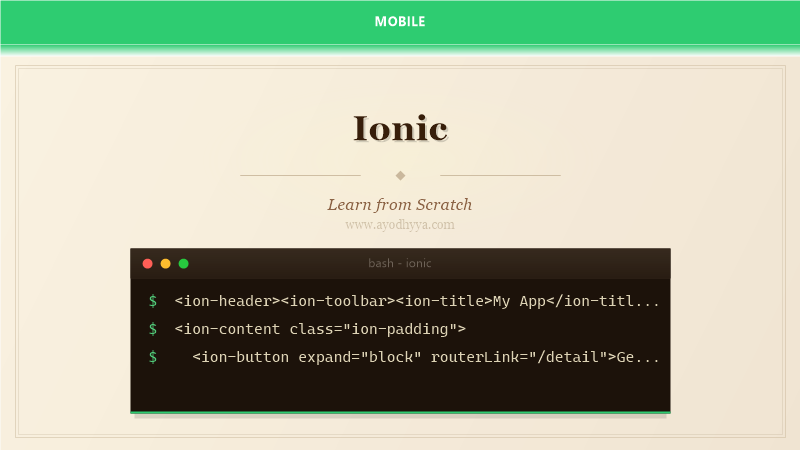Click the red close dot in terminal
Viewport: 800px width, 450px height.
147,263
